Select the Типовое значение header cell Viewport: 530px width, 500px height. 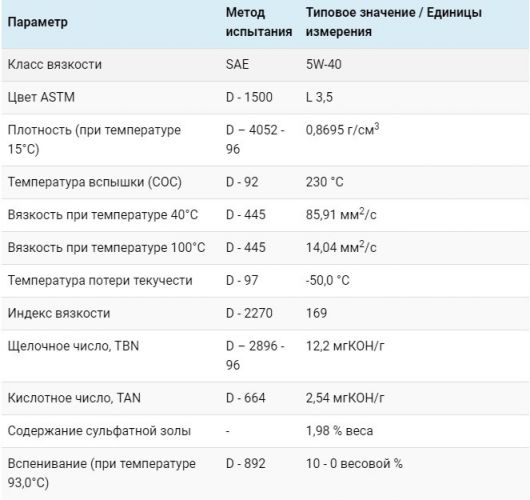pos(394,22)
